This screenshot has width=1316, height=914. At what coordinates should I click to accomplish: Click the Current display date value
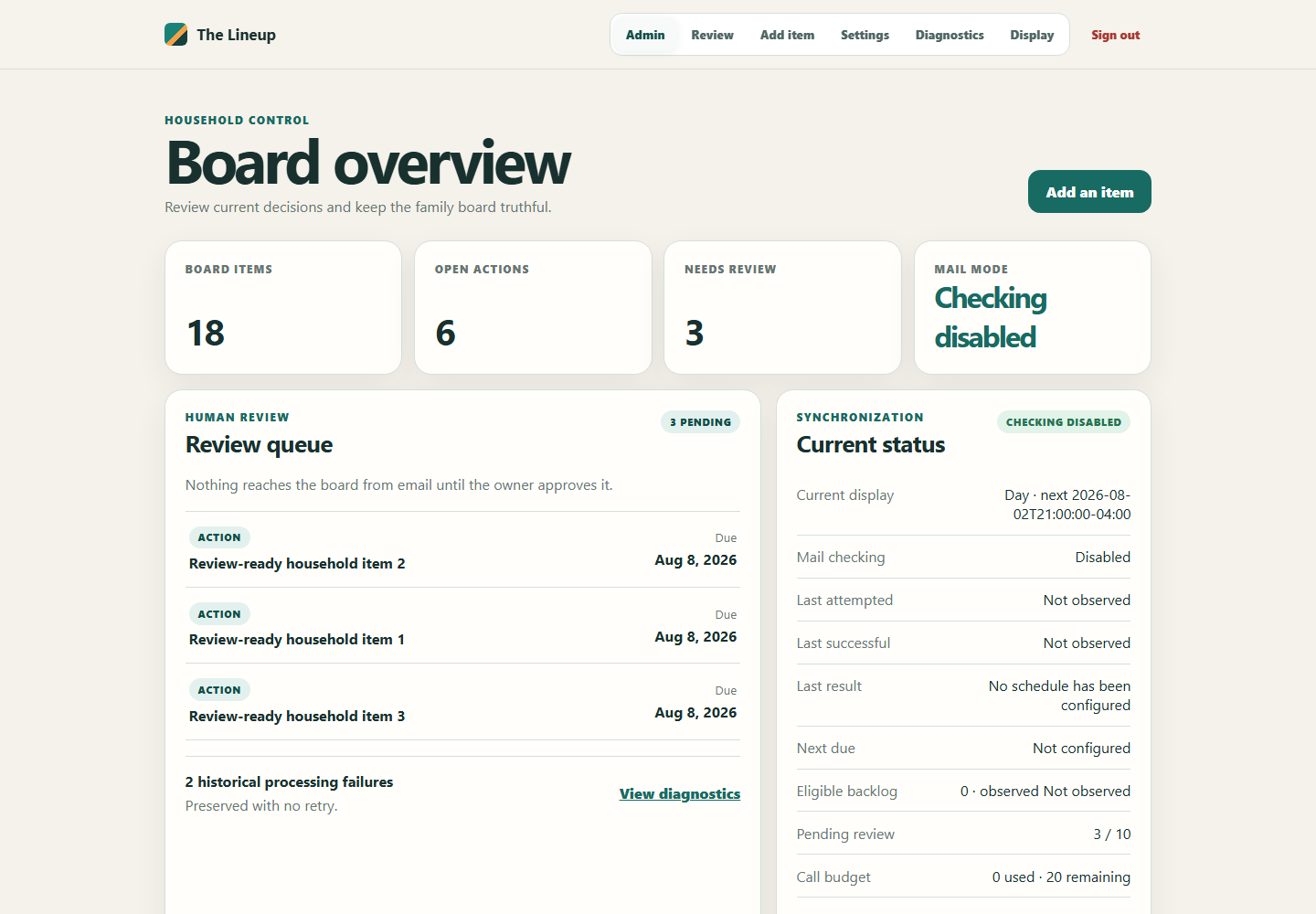pyautogui.click(x=1067, y=505)
